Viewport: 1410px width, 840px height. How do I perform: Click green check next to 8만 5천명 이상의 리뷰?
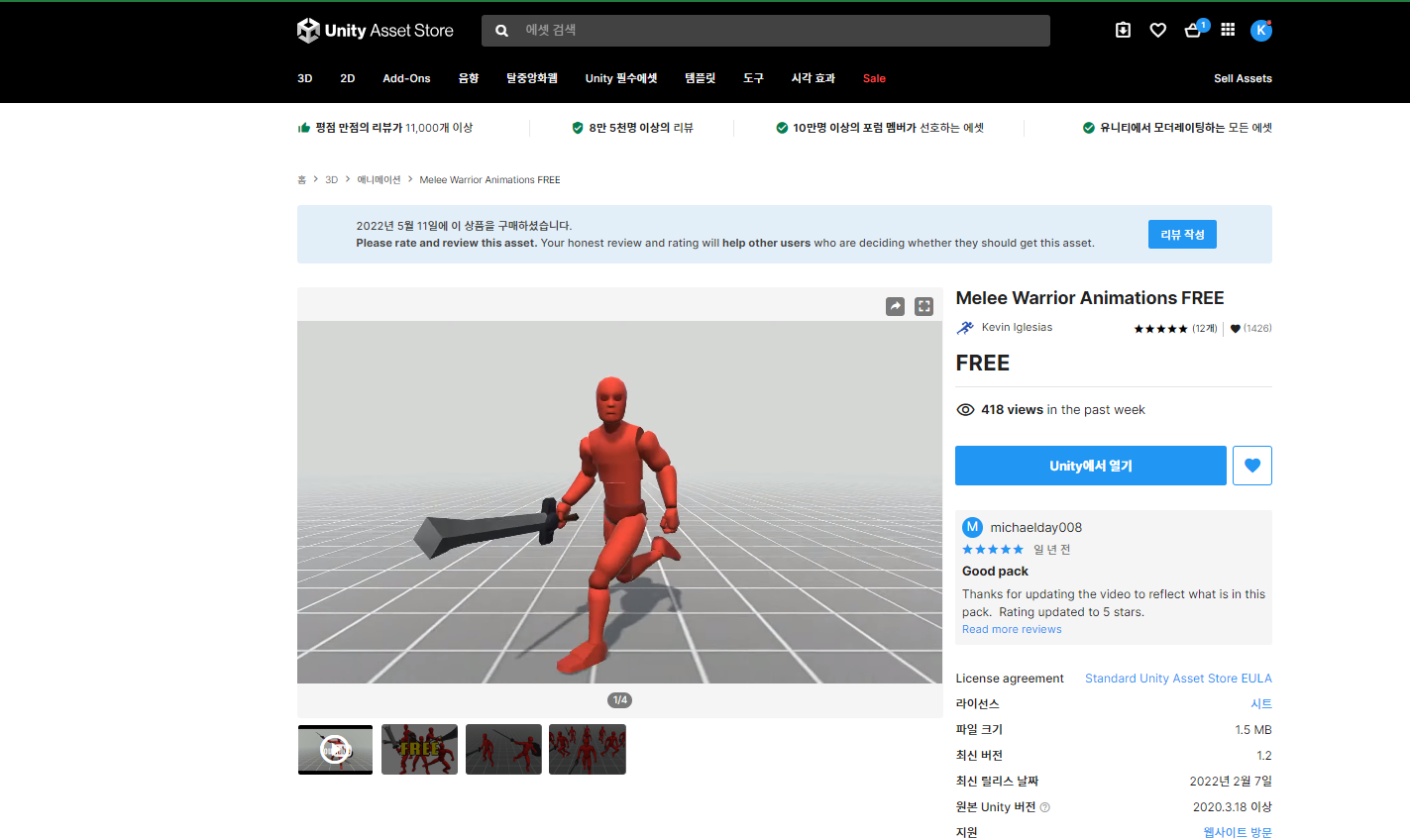(578, 128)
